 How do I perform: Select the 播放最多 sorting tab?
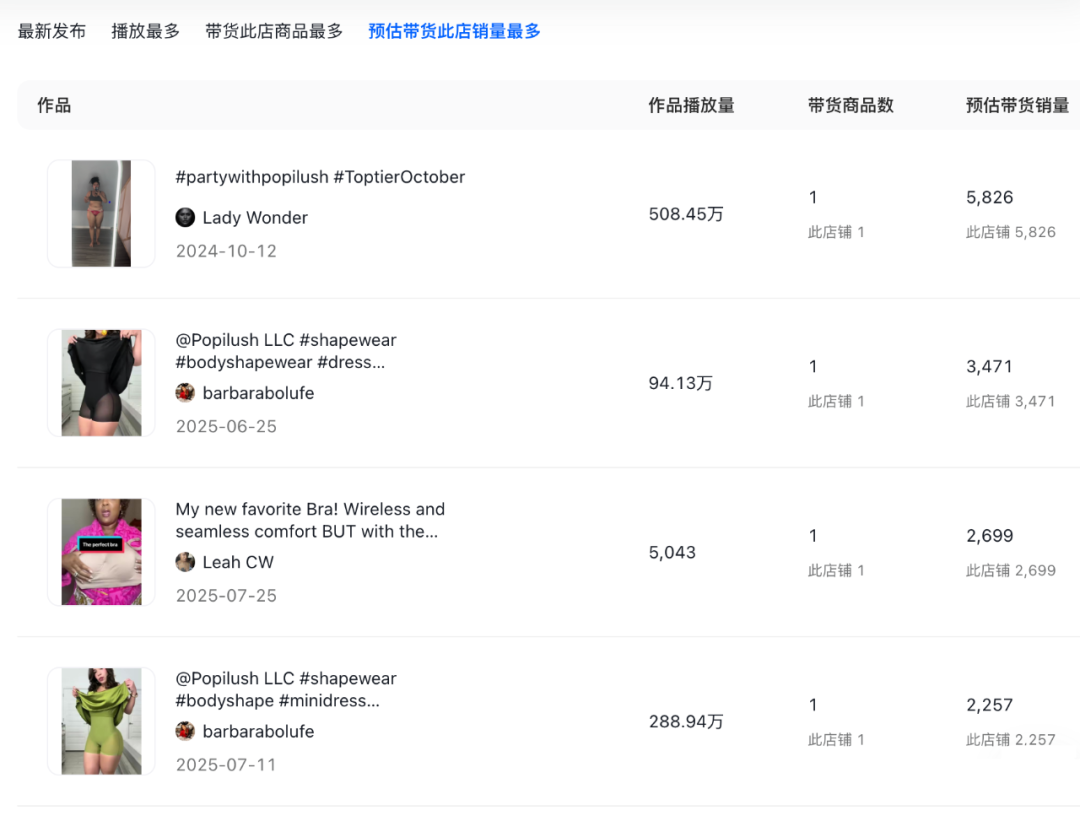click(x=146, y=31)
